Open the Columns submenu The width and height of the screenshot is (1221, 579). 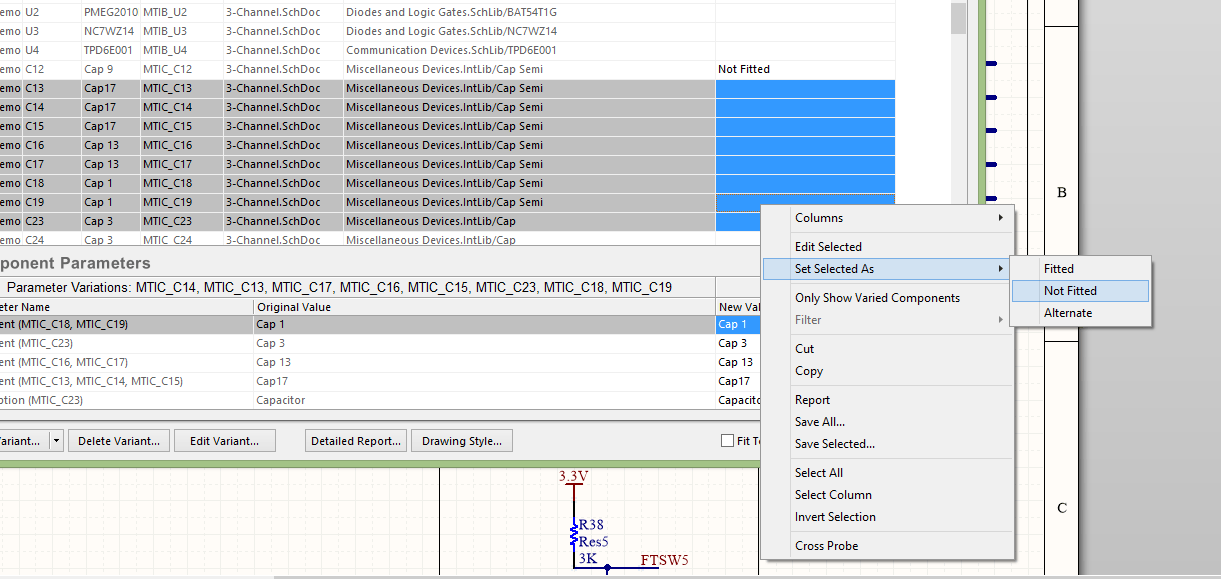point(887,218)
